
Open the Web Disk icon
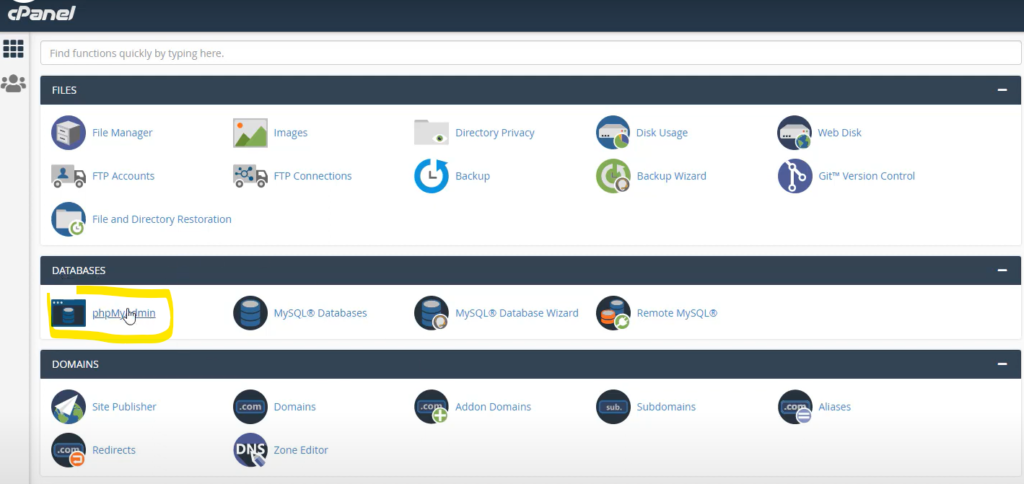pos(794,133)
